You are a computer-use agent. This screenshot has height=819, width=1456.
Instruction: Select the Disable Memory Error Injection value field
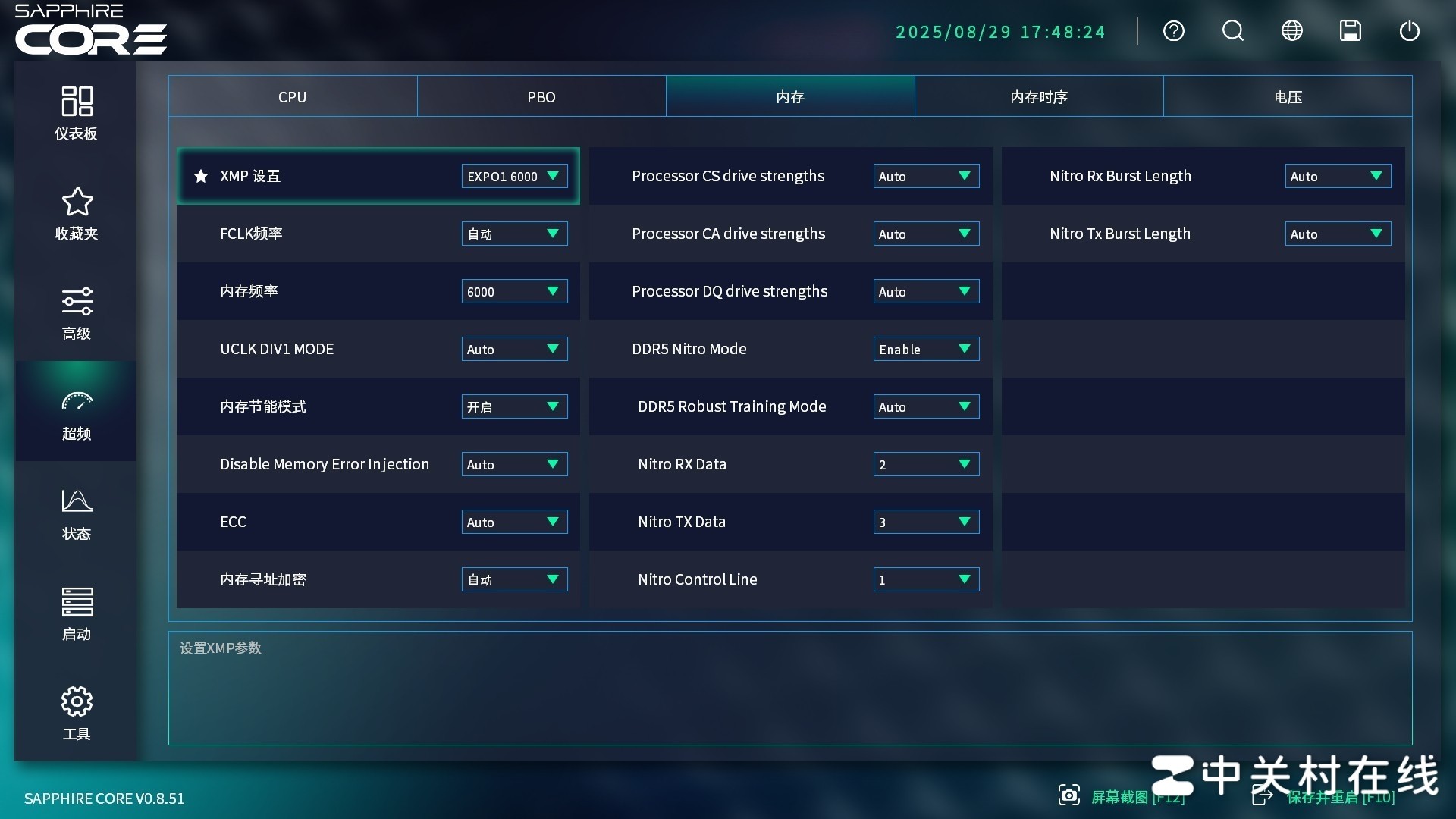[514, 464]
